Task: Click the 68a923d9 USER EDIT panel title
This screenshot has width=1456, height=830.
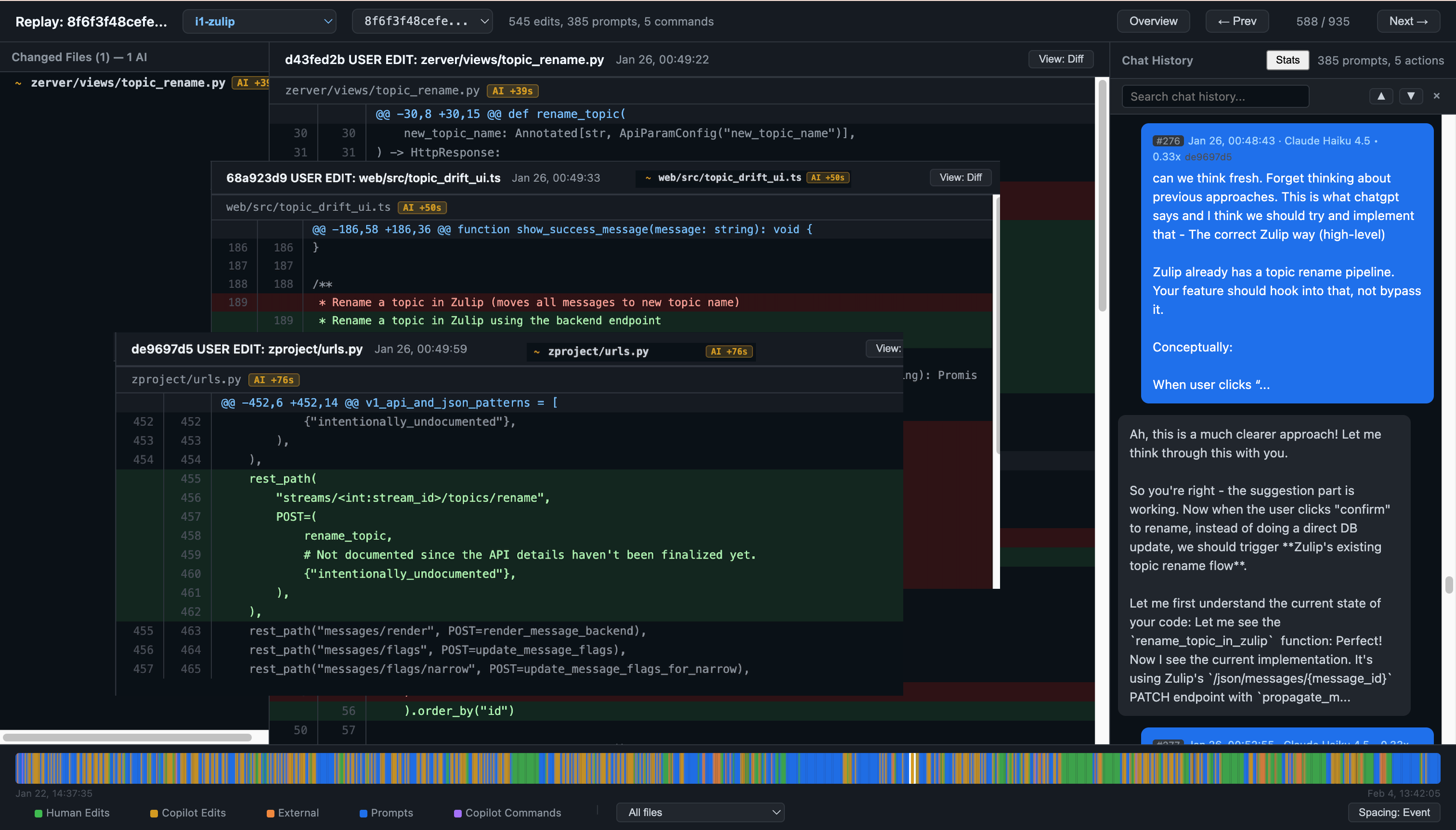Action: pos(363,178)
